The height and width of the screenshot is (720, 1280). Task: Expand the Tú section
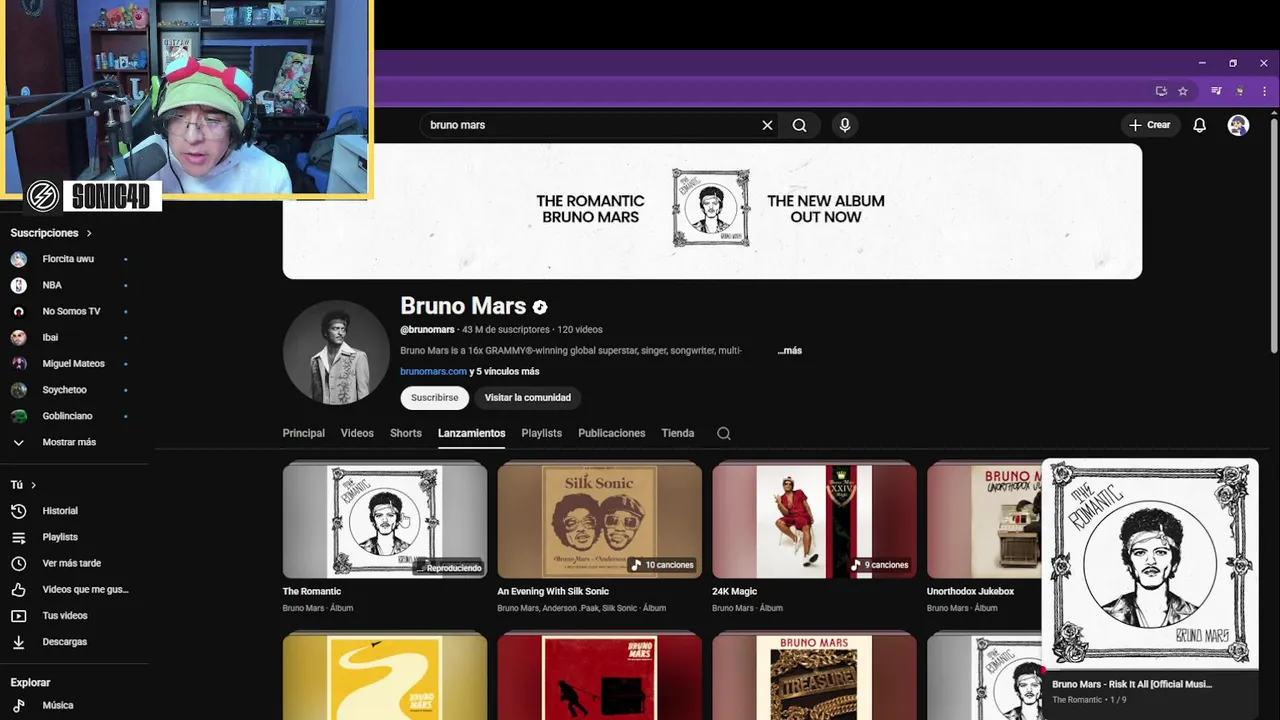23,485
